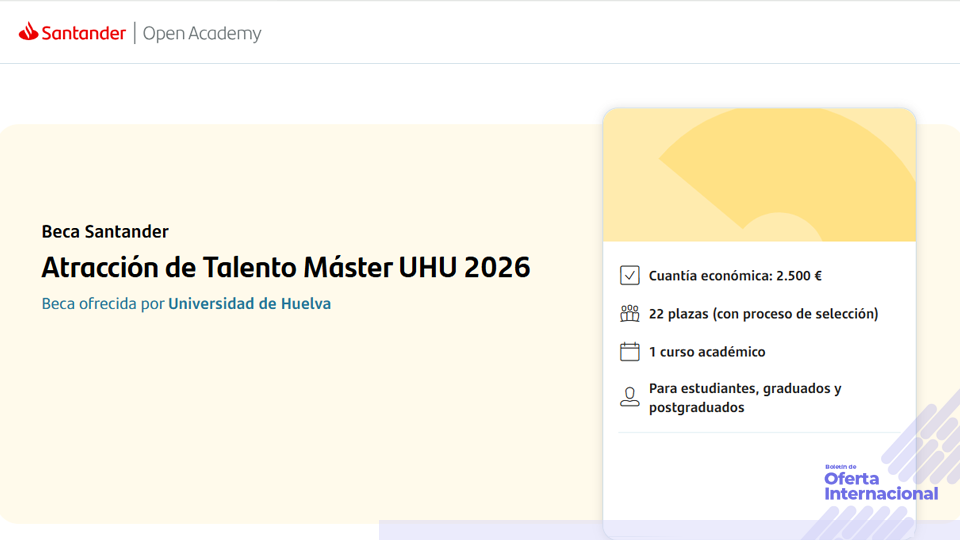Click the 22 plazas selection process text
This screenshot has height=540, width=960.
tap(763, 314)
